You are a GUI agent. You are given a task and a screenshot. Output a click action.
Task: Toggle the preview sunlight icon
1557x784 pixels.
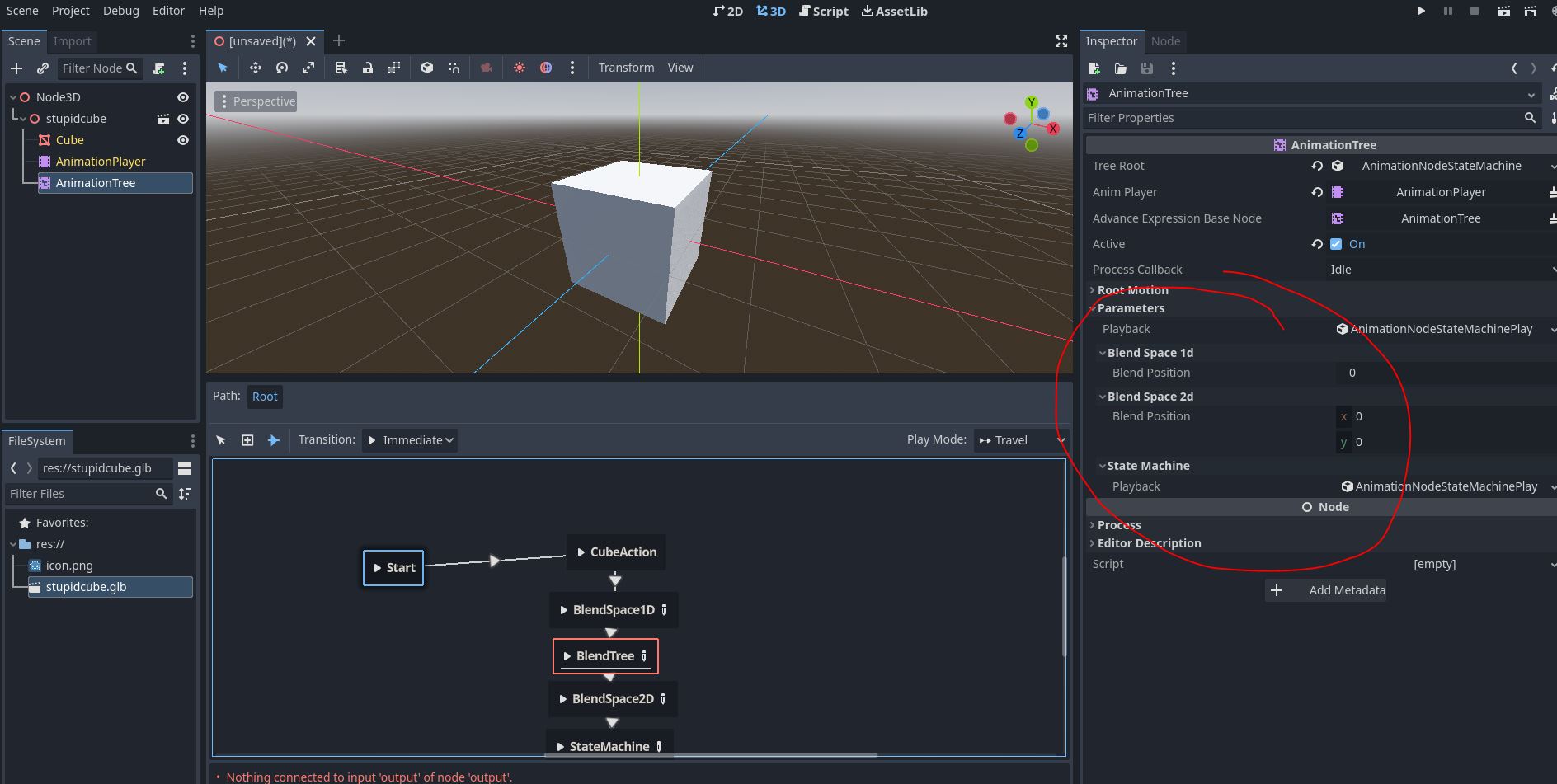coord(519,68)
